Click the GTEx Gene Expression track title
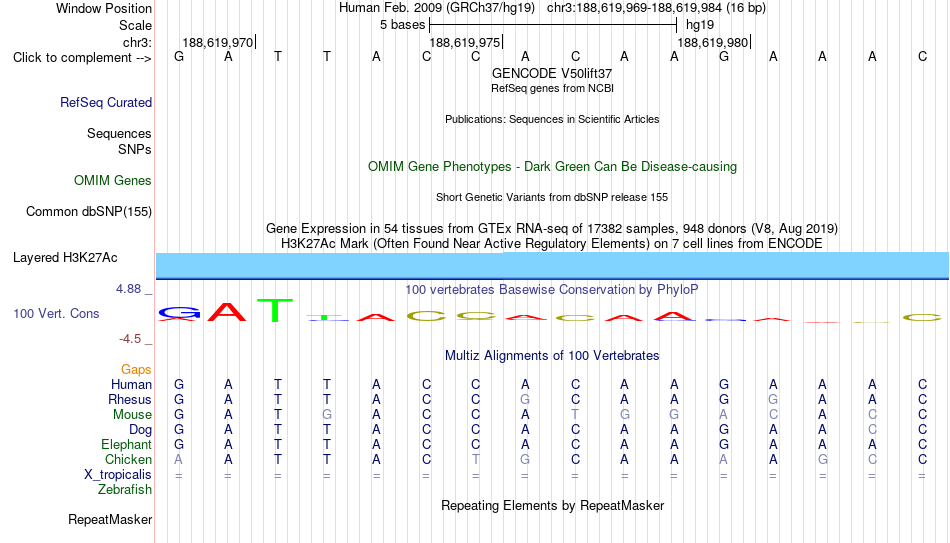Image resolution: width=950 pixels, height=543 pixels. [x=552, y=228]
